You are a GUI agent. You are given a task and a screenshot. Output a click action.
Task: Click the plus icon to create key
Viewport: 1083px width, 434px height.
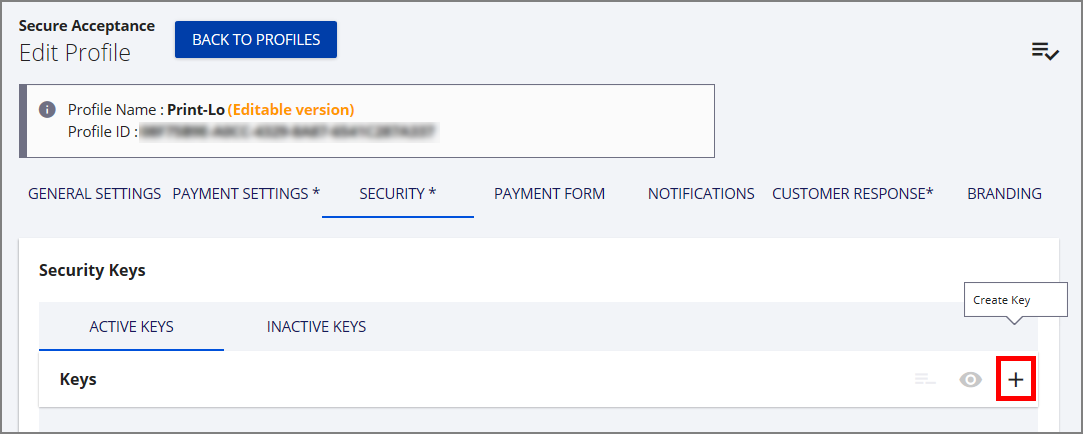pyautogui.click(x=1016, y=380)
